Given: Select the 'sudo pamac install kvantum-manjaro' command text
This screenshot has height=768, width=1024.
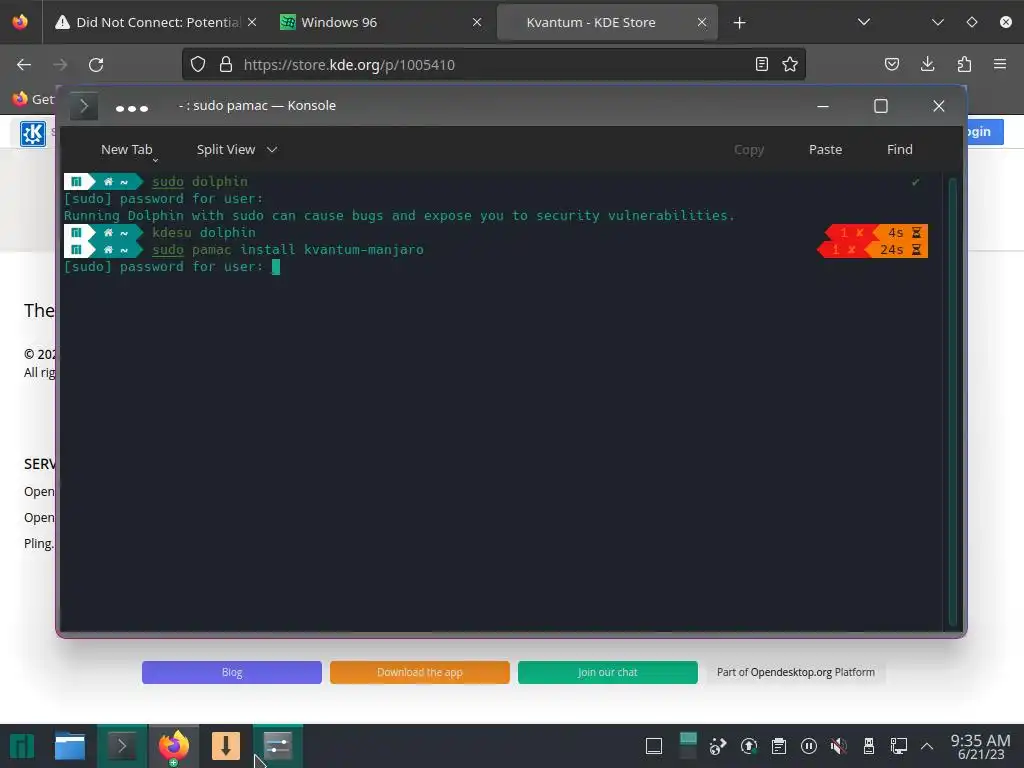Looking at the screenshot, I should coord(288,249).
